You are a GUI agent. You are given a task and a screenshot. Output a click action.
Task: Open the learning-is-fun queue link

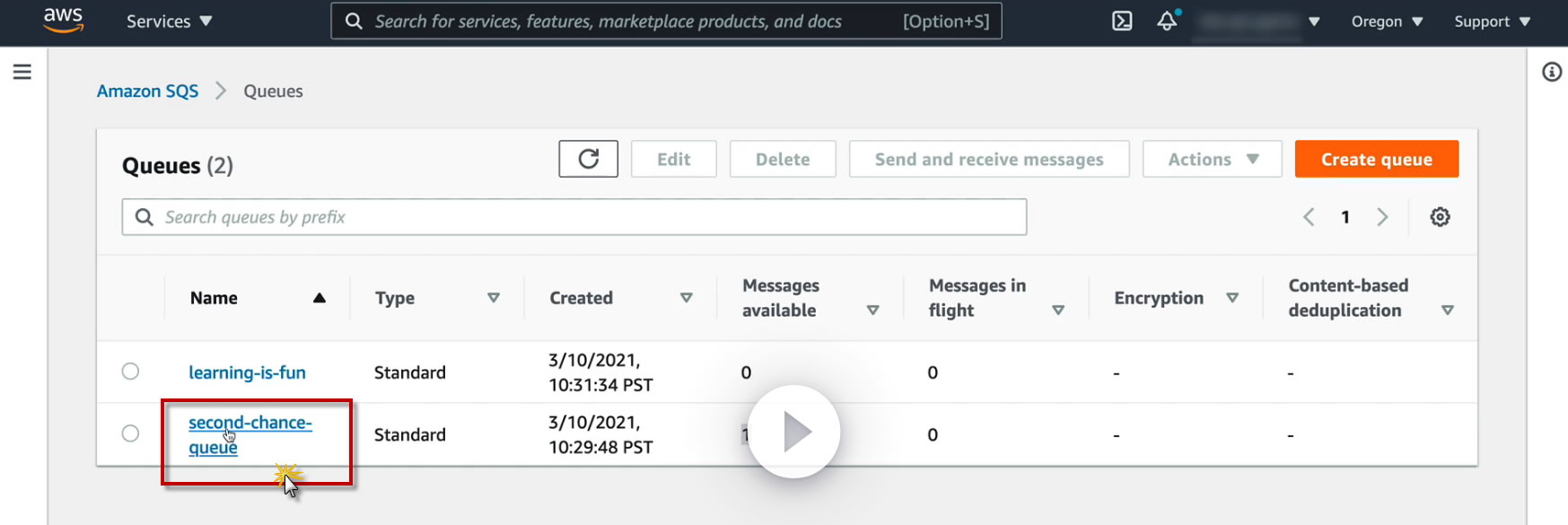247,372
